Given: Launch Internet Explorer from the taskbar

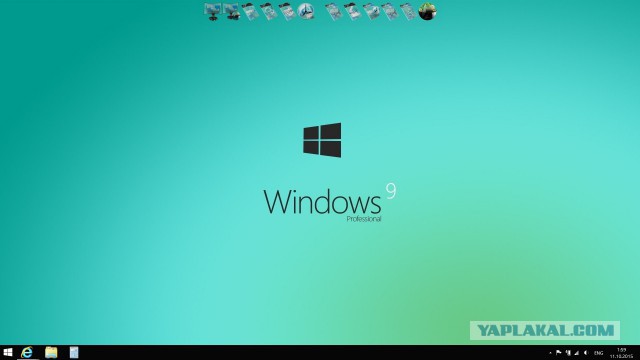Looking at the screenshot, I should pos(27,352).
